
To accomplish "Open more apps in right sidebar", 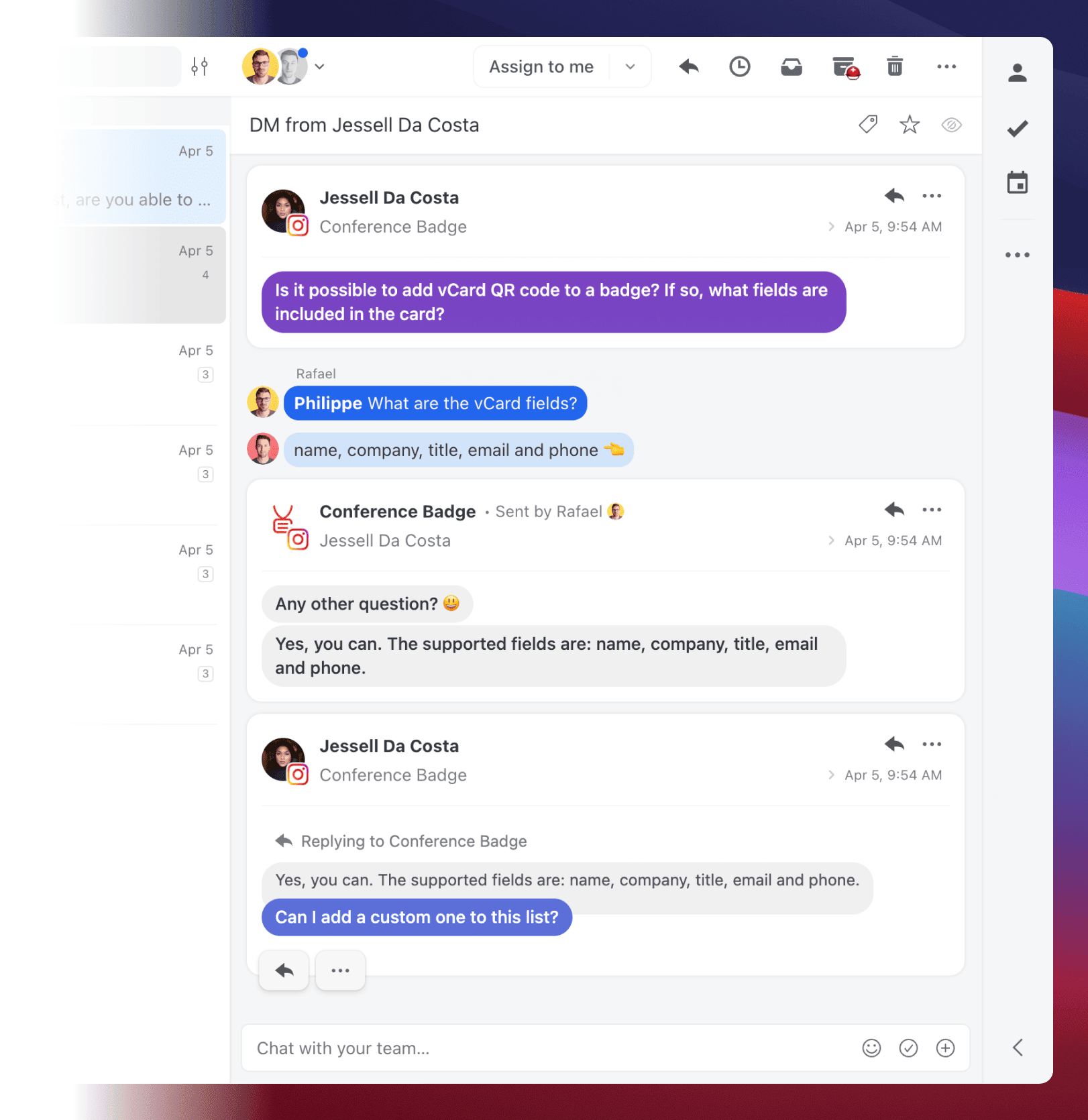I will (x=1018, y=255).
